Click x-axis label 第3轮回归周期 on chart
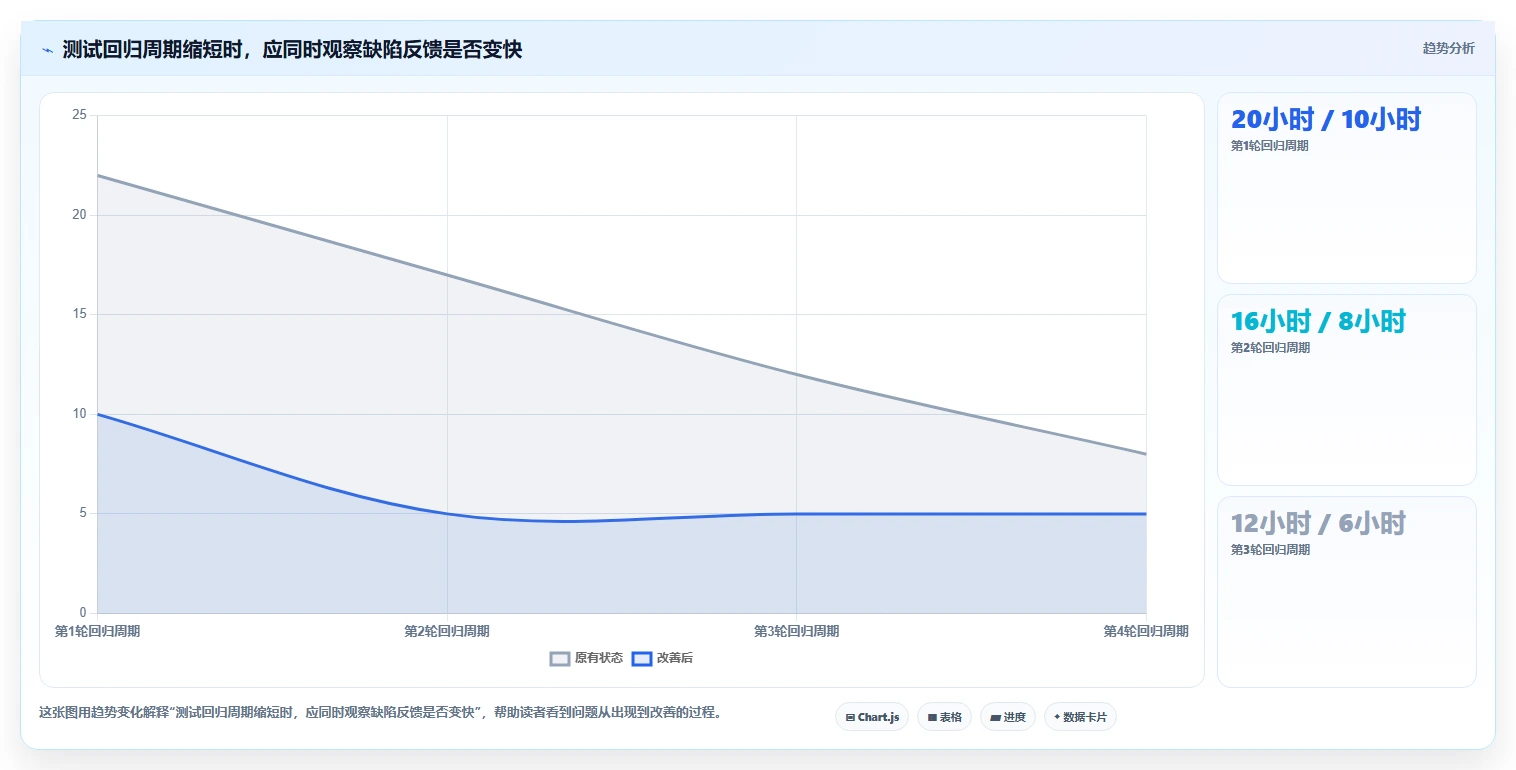Screen dimensions: 1516x770 [796, 631]
